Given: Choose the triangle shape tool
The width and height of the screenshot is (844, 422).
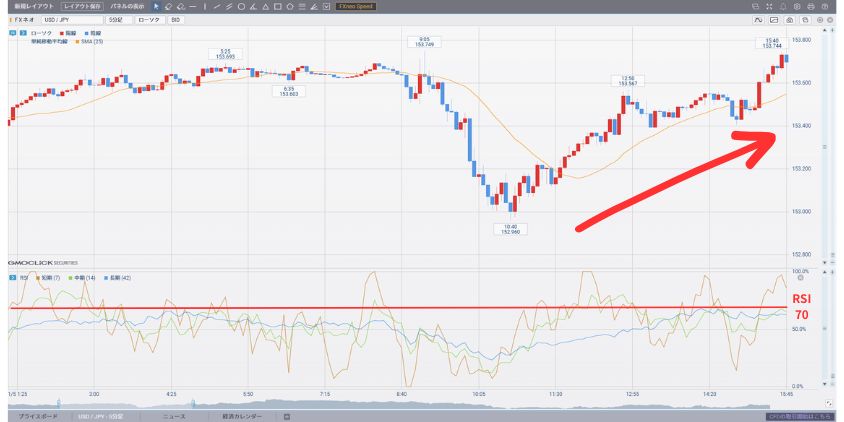Looking at the screenshot, I should 265,6.
